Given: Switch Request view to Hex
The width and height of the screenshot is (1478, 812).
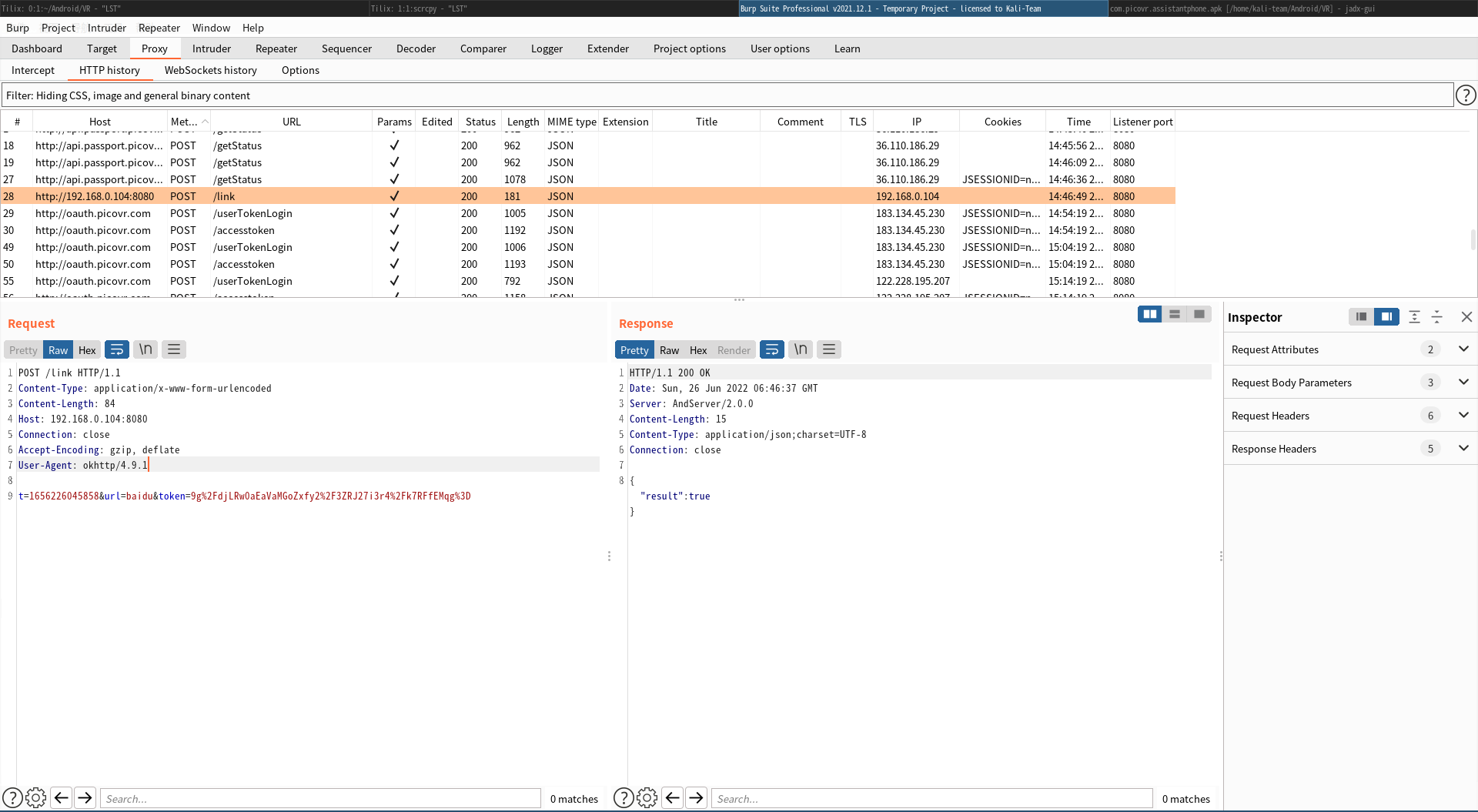Looking at the screenshot, I should pyautogui.click(x=87, y=350).
